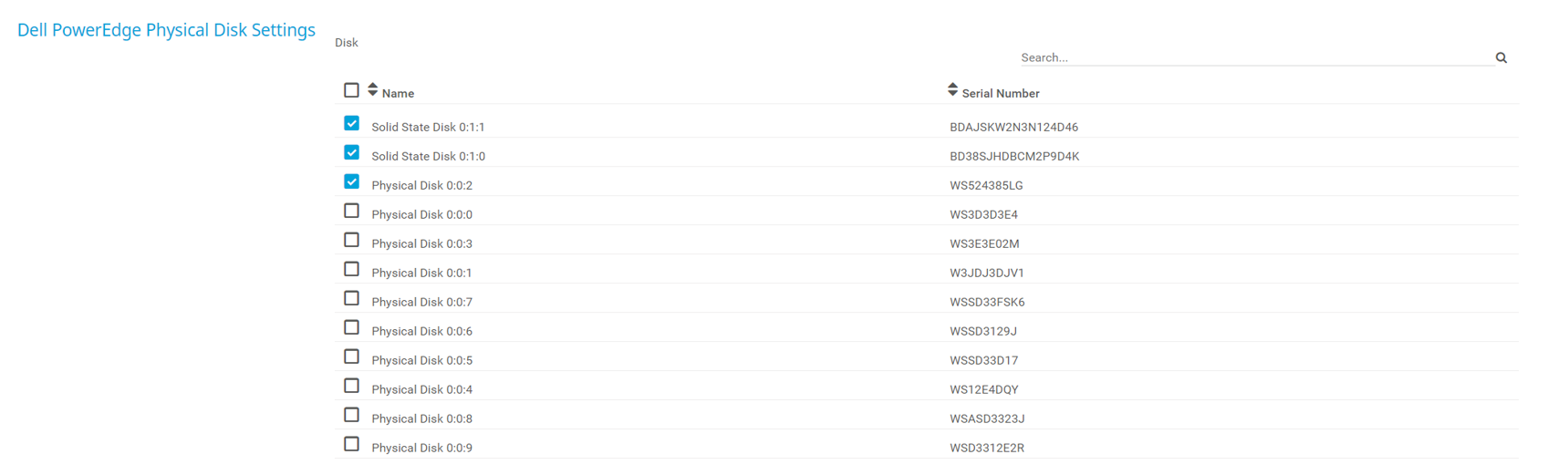Image resolution: width=1568 pixels, height=475 pixels.
Task: Uncheck Solid State Disk 0:1:0
Action: coord(351,152)
